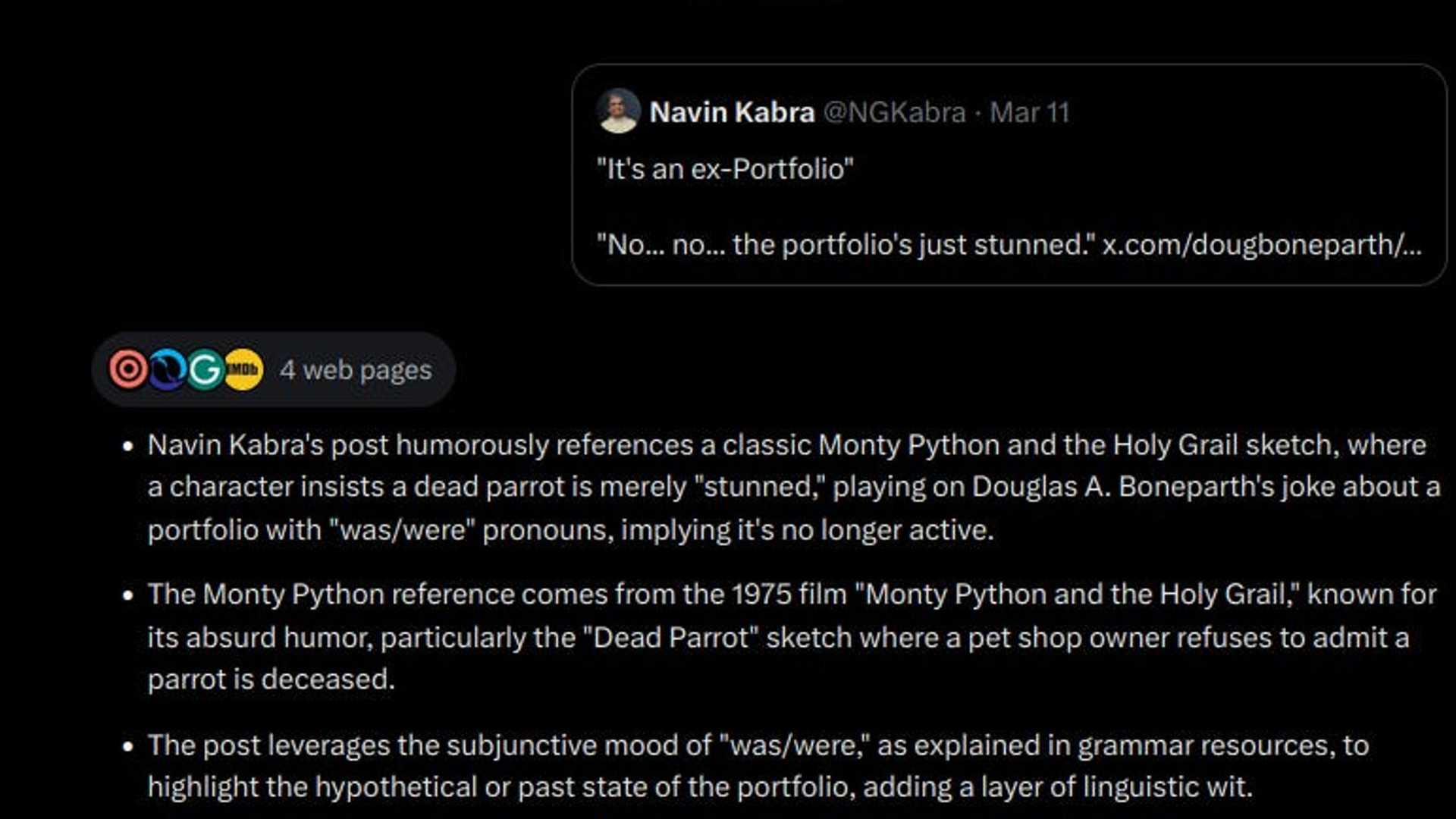Click Navin Kabra's profile avatar
The width and height of the screenshot is (1456, 819).
coord(618,111)
